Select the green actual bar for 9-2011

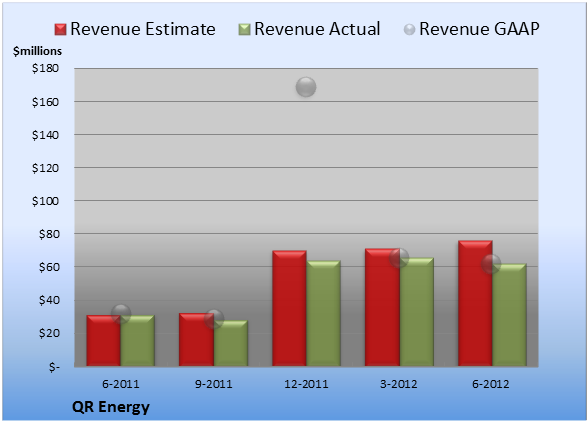click(x=231, y=343)
